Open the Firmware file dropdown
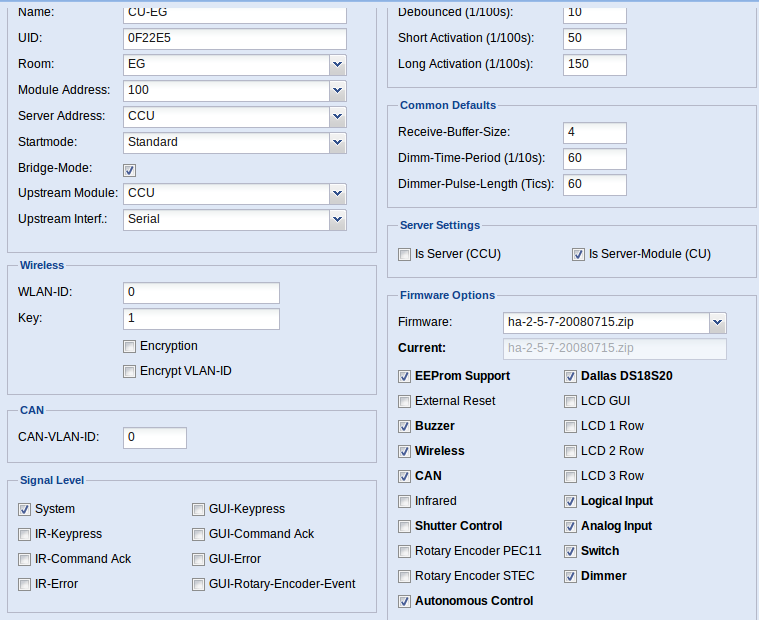The width and height of the screenshot is (759, 620). click(717, 323)
